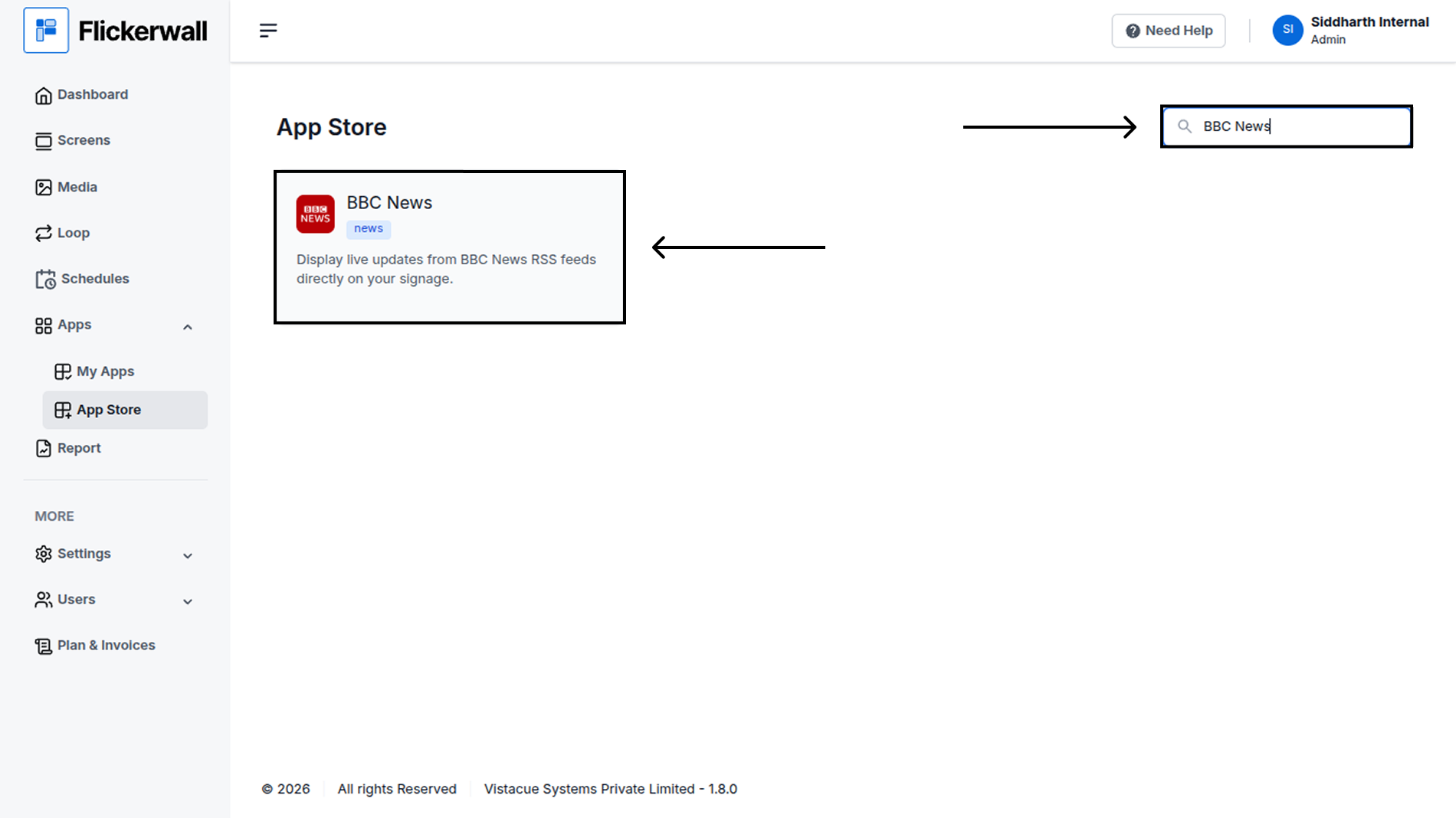Click the SI user avatar
Screen dimensions: 1456x818
(x=1288, y=30)
